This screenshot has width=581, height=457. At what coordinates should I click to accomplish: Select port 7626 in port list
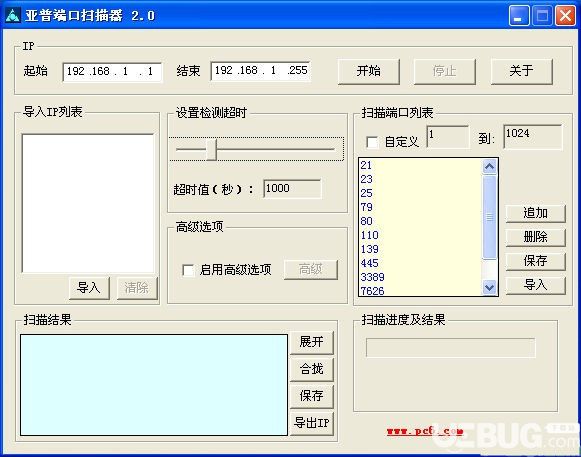pyautogui.click(x=420, y=291)
